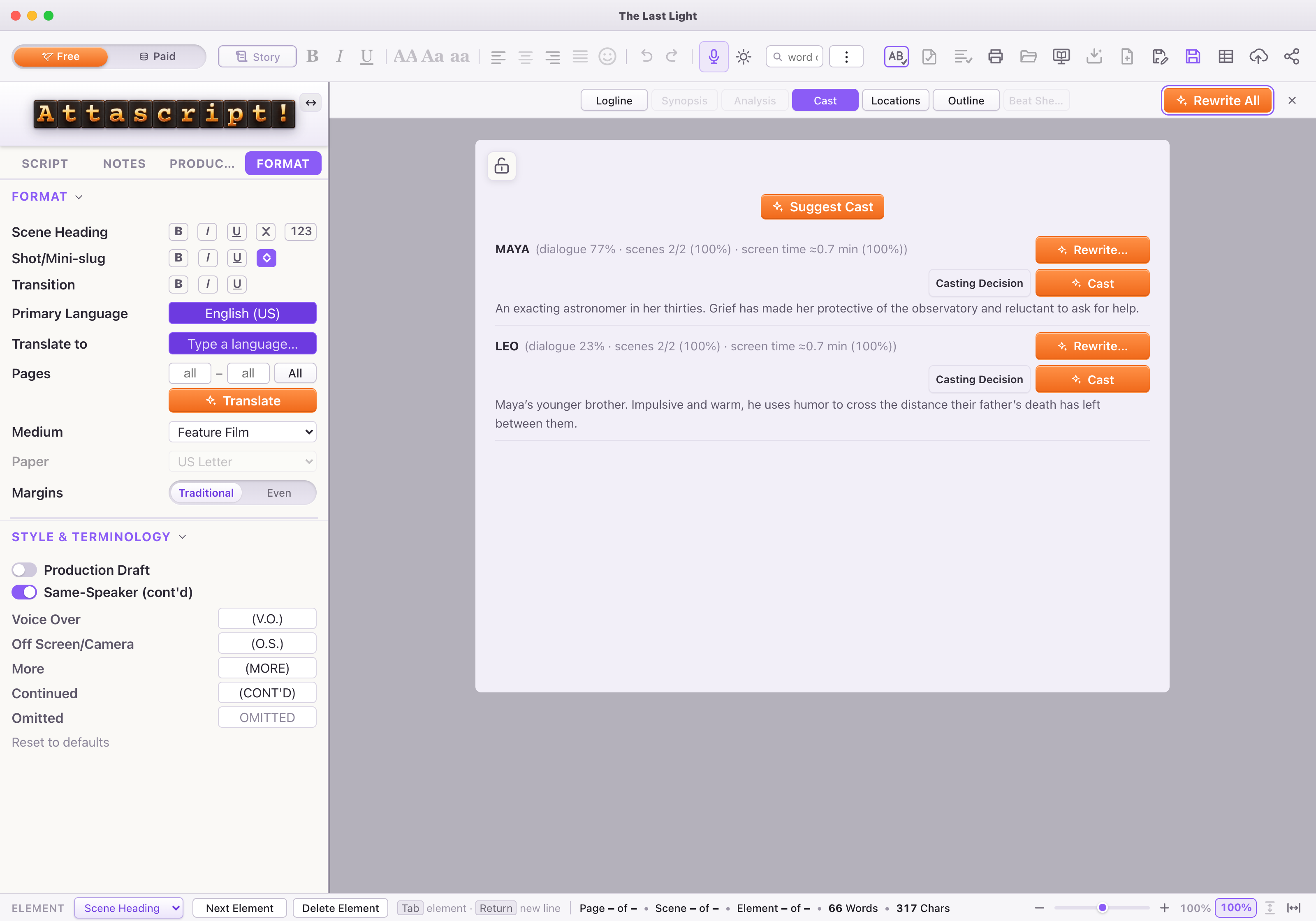
Task: Toggle the Production Draft switch
Action: [24, 570]
